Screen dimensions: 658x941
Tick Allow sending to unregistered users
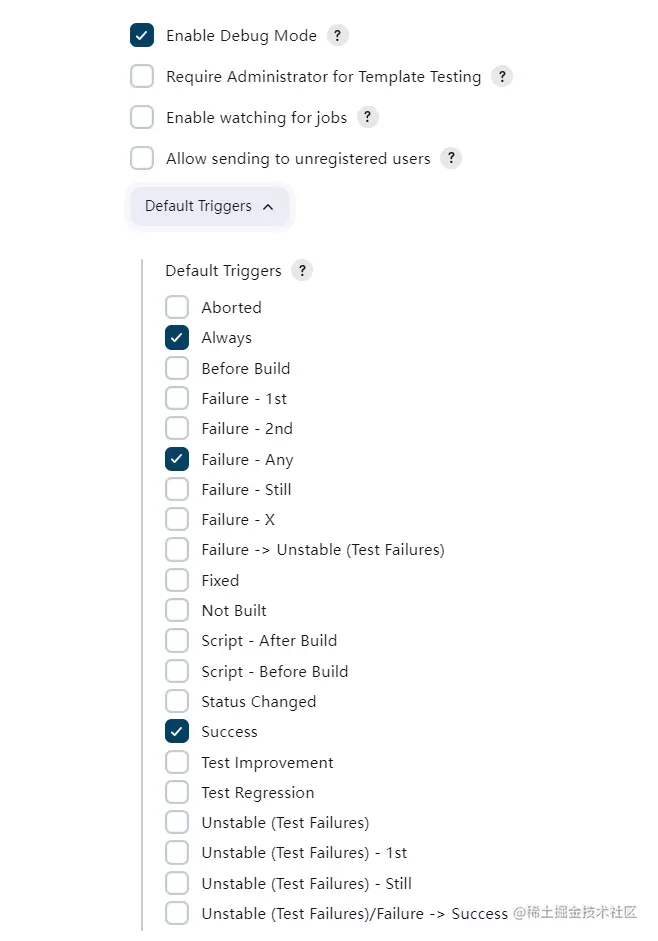pos(142,158)
